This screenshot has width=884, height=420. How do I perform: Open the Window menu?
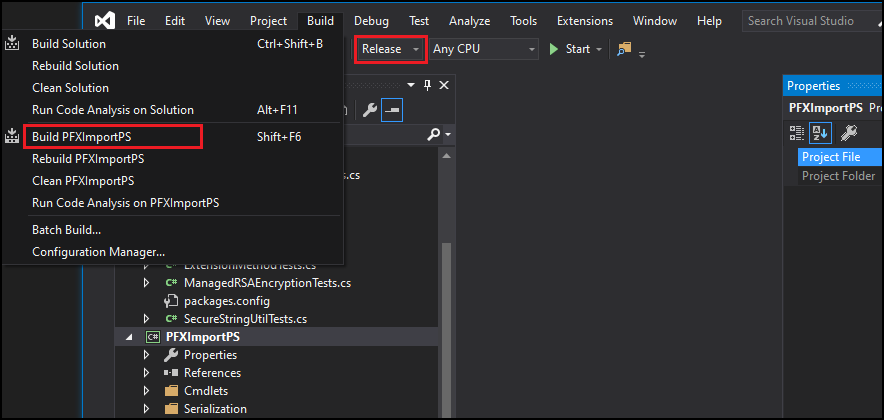tap(655, 21)
